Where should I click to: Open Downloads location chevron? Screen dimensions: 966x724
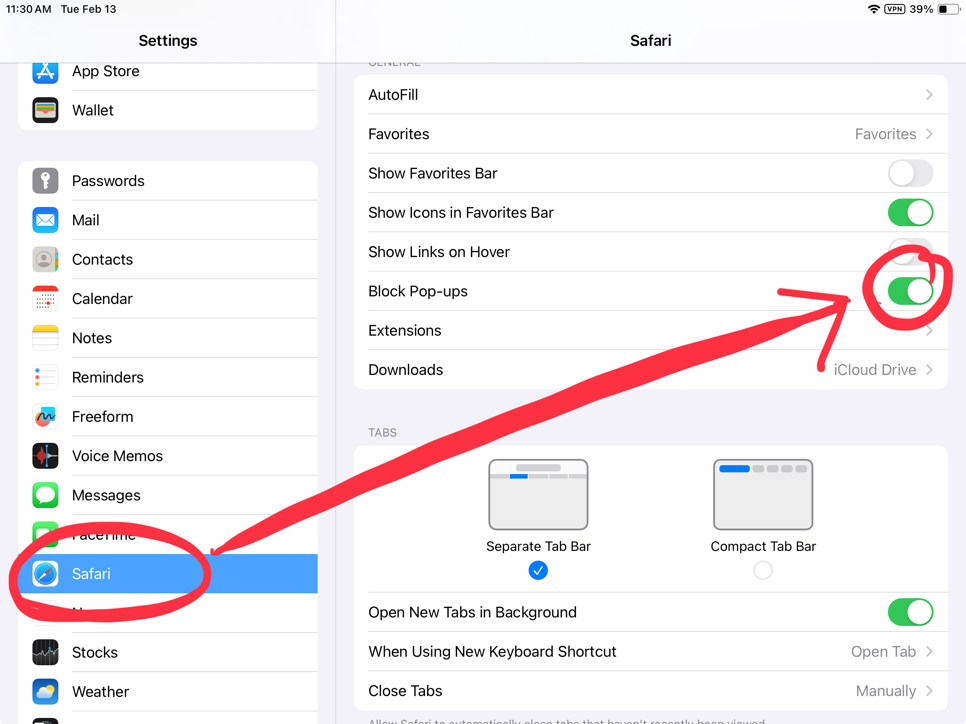(929, 370)
